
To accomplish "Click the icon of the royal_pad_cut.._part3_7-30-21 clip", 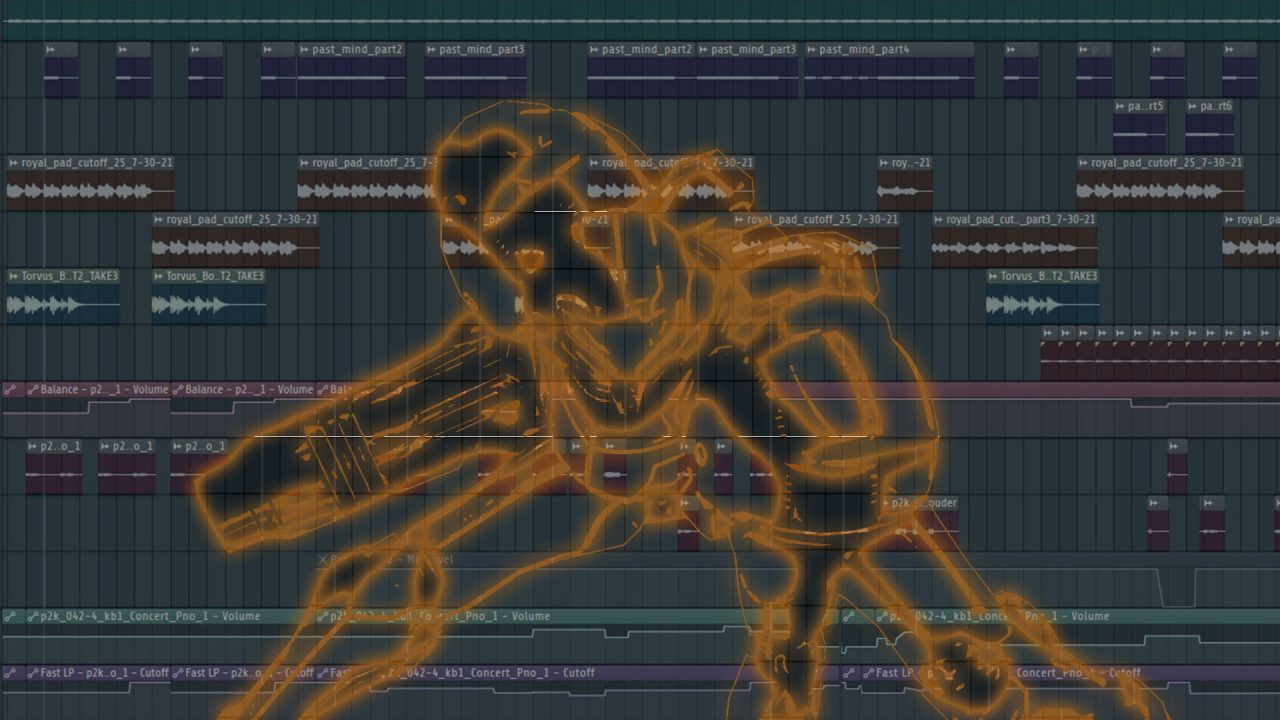I will point(939,219).
